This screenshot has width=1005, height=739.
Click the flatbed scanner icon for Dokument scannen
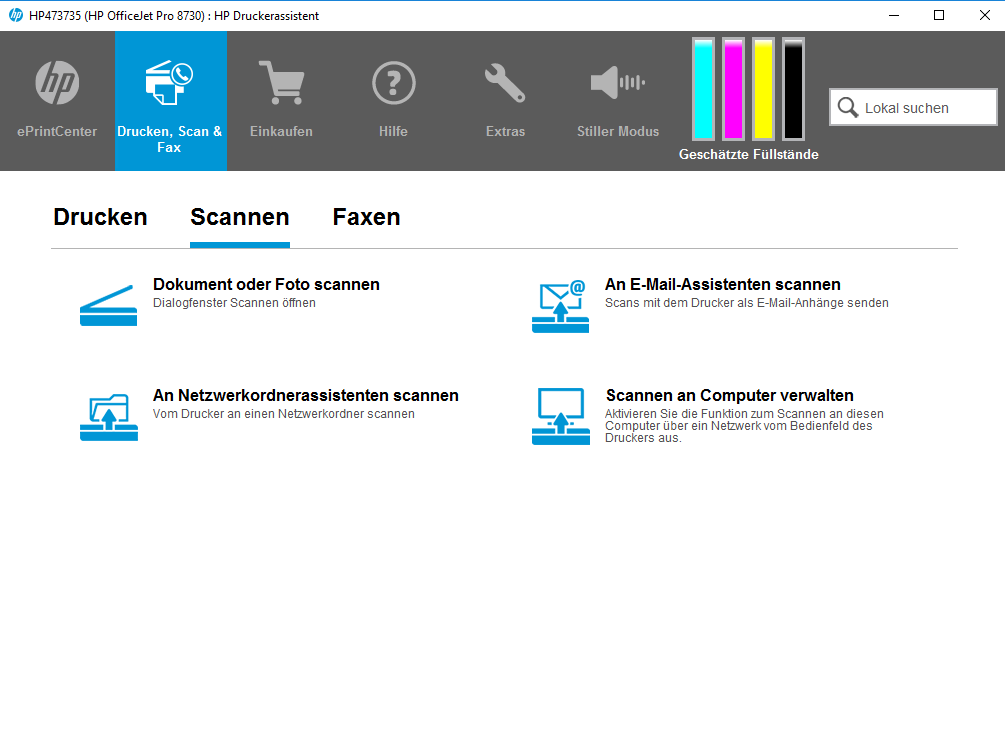tap(108, 305)
